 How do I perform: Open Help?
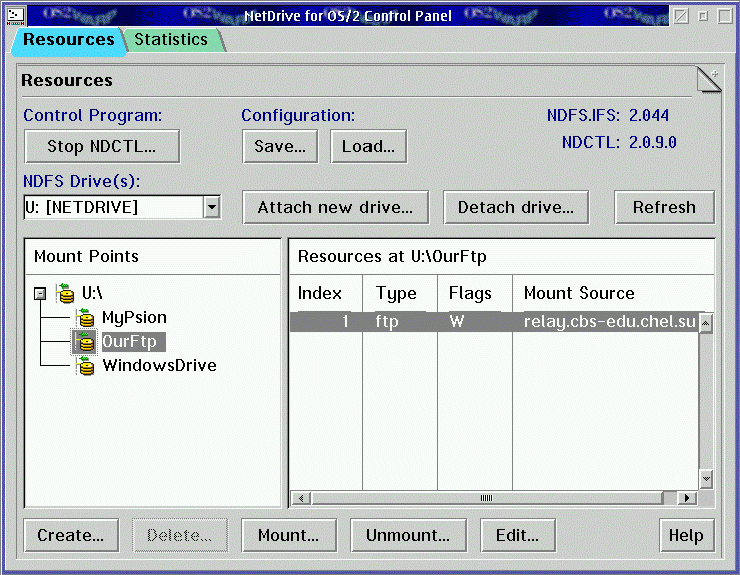click(x=687, y=535)
